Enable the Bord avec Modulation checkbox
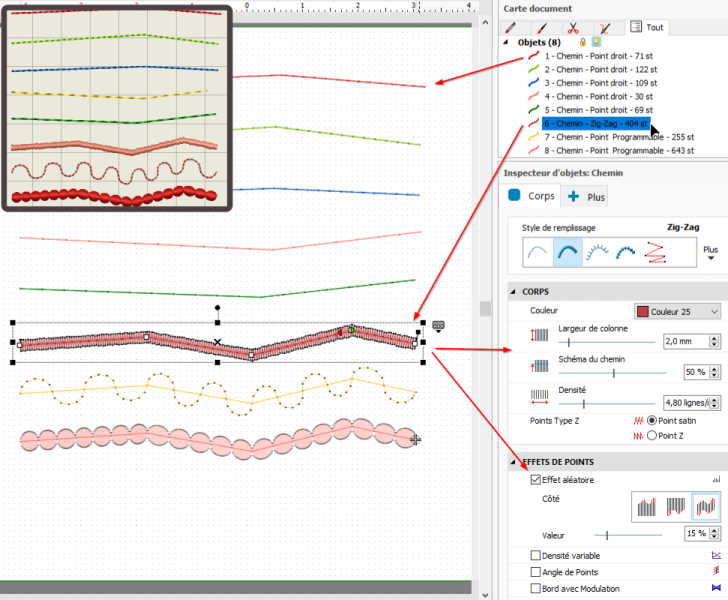This screenshot has width=728, height=600. [535, 588]
